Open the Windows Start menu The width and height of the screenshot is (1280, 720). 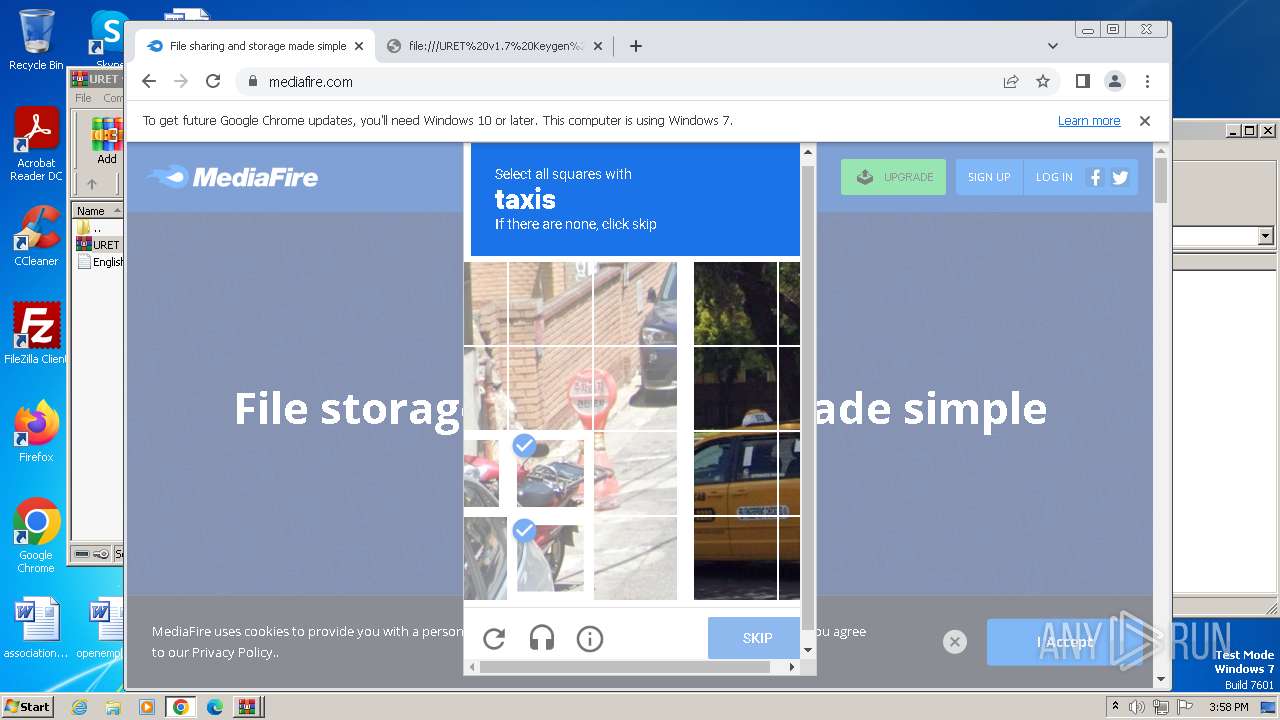click(27, 706)
